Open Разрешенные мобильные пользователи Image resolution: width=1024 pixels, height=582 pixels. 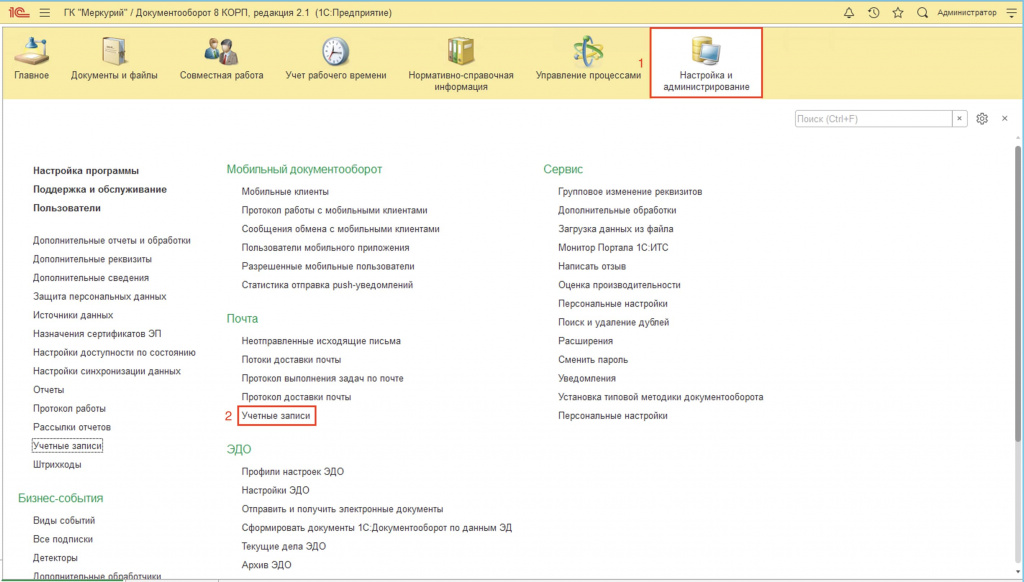pos(328,267)
